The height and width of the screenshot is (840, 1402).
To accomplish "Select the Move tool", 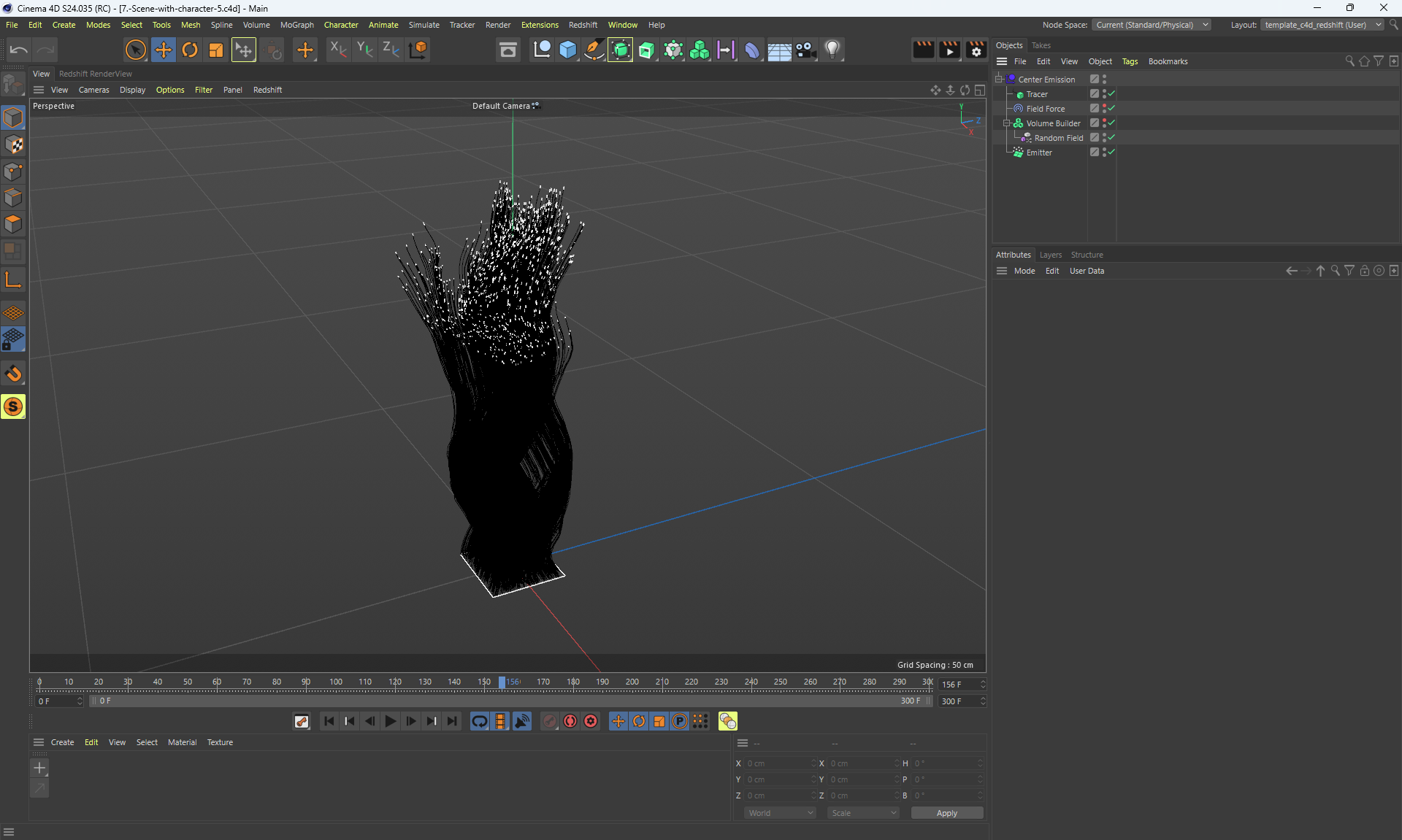I will click(x=163, y=50).
